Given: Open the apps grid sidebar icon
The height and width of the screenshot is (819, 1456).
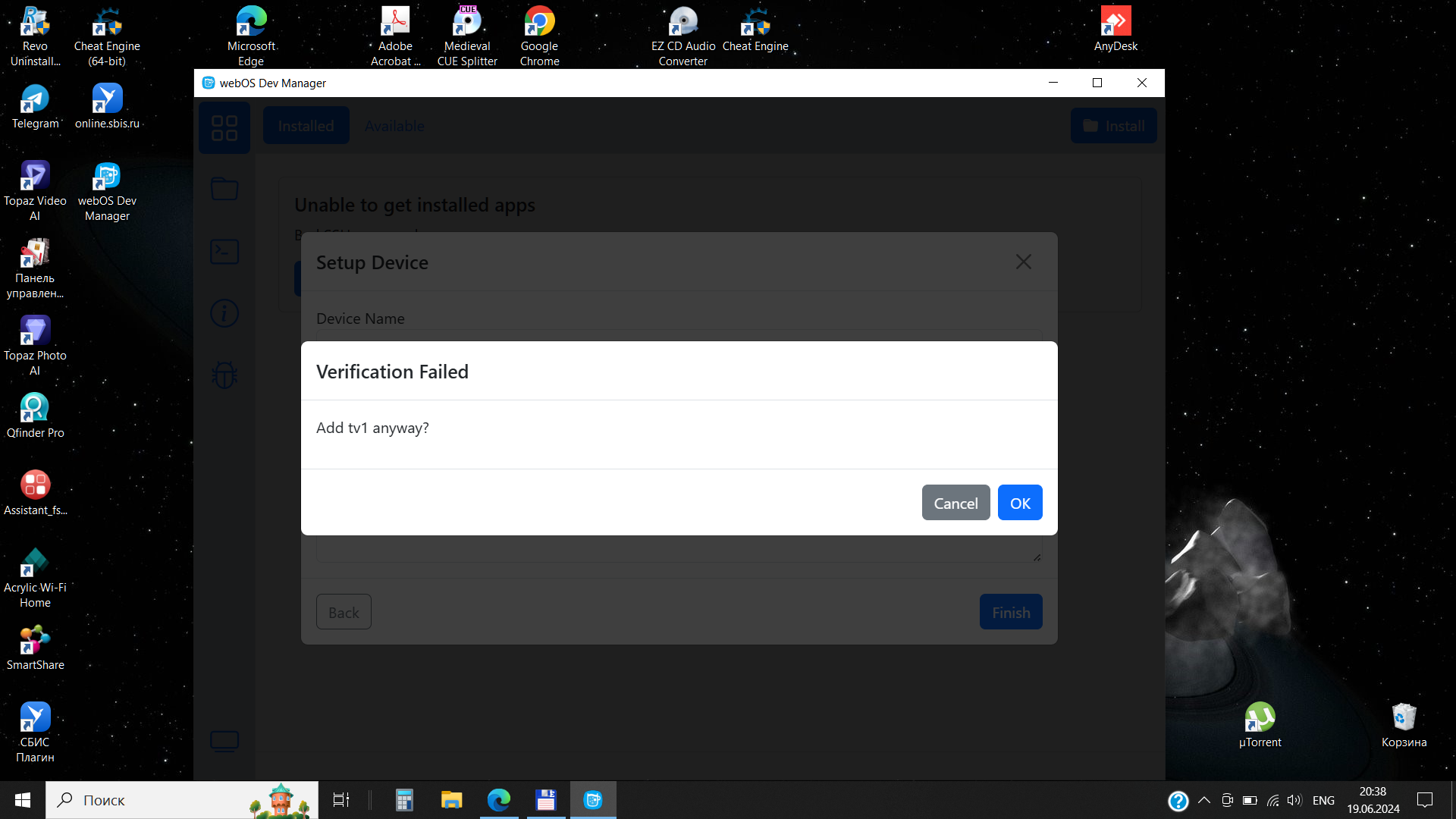Looking at the screenshot, I should pyautogui.click(x=224, y=127).
